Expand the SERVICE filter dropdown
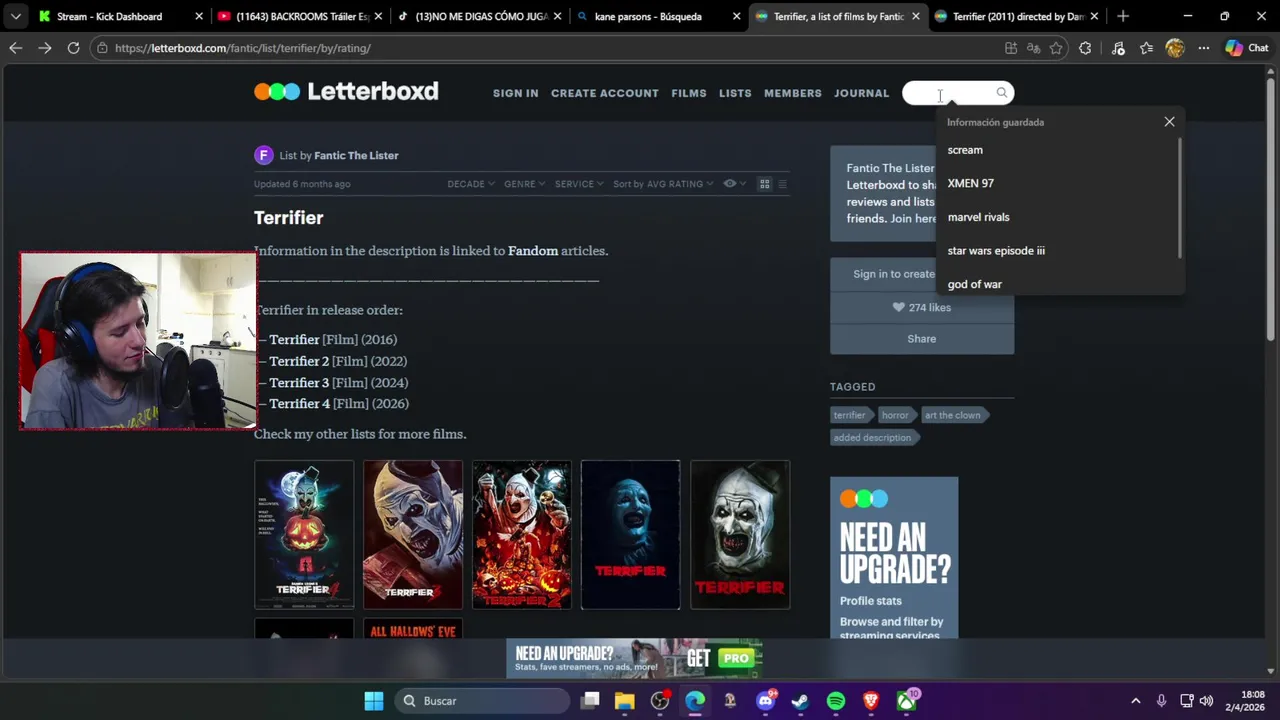The image size is (1280, 720). pos(579,184)
